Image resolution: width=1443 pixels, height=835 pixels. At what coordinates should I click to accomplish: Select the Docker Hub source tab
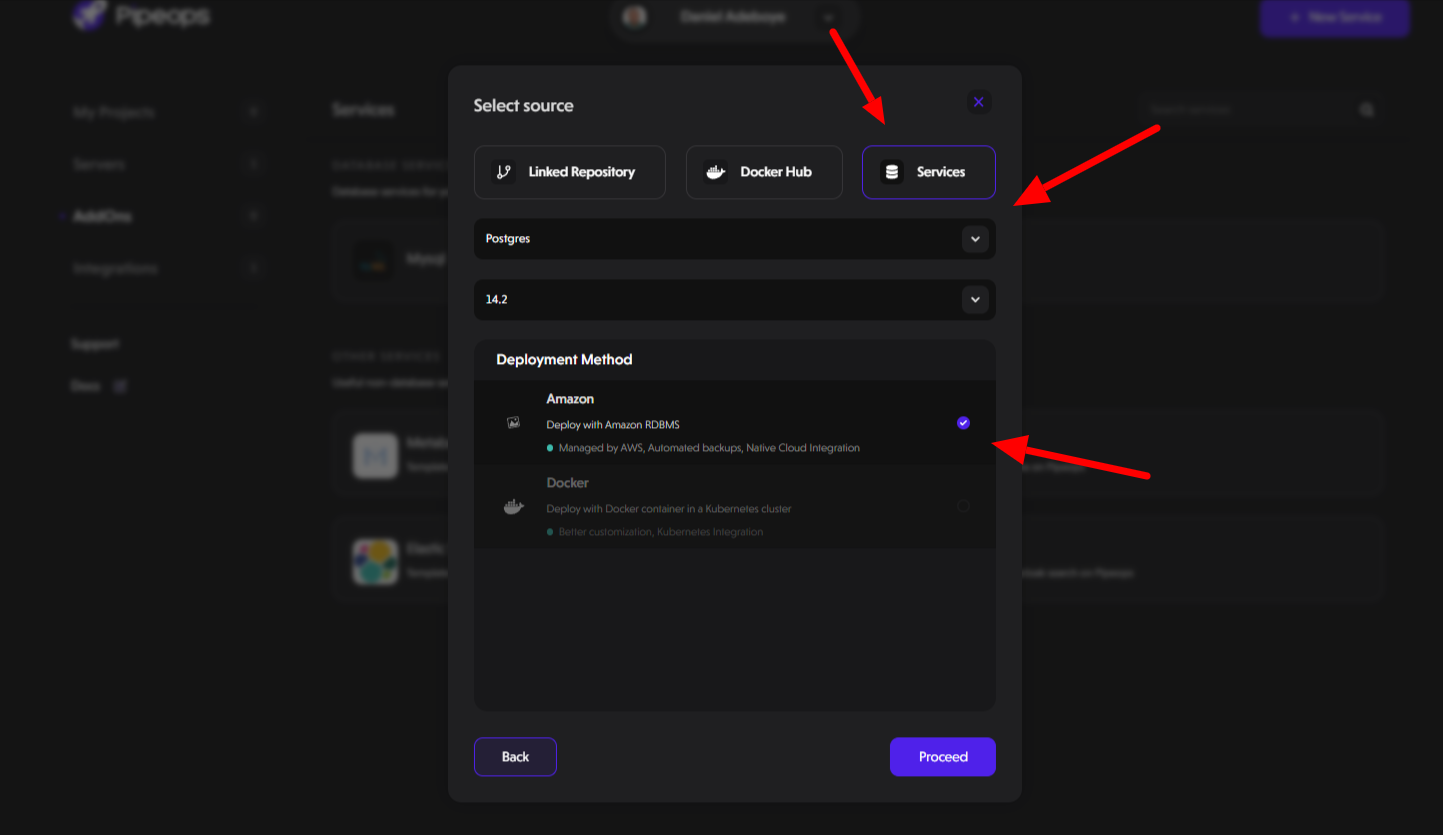tap(764, 172)
